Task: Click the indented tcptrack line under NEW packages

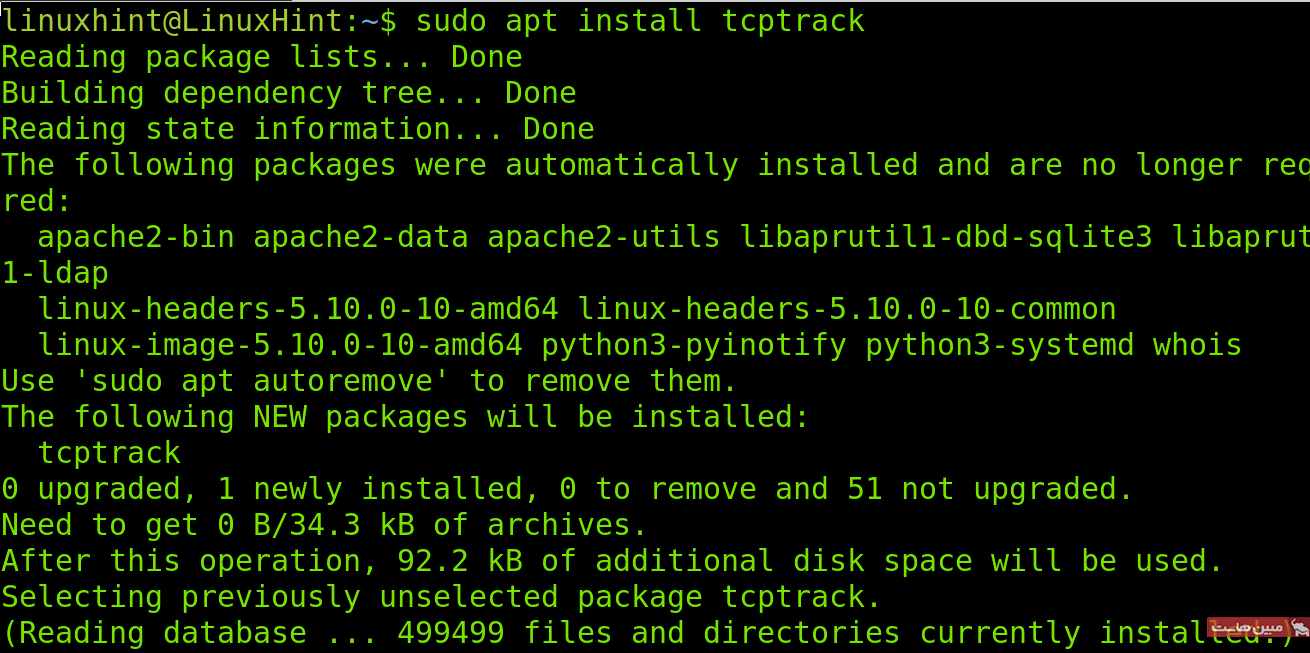Action: tap(109, 452)
